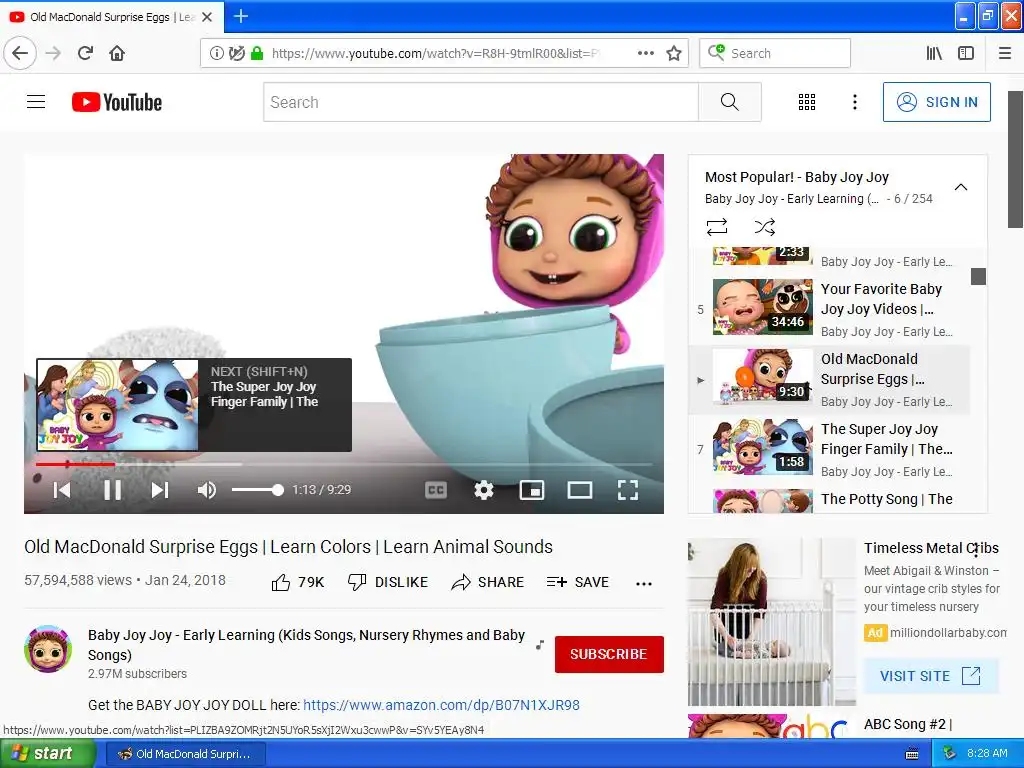Go forward with the browser forward arrow
Viewport: 1024px width, 768px height.
(53, 53)
